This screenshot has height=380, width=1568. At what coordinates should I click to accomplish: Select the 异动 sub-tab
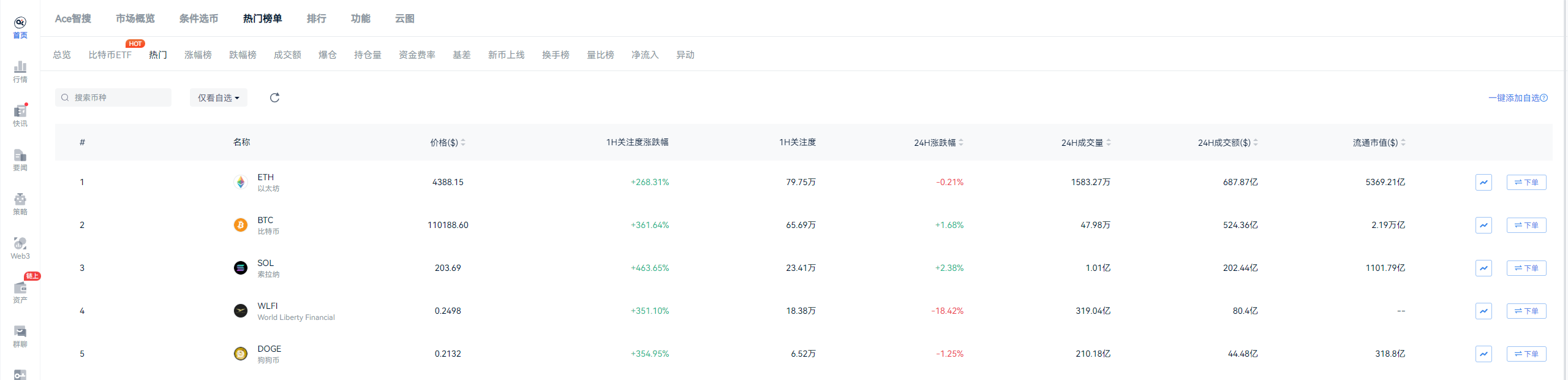[x=685, y=55]
